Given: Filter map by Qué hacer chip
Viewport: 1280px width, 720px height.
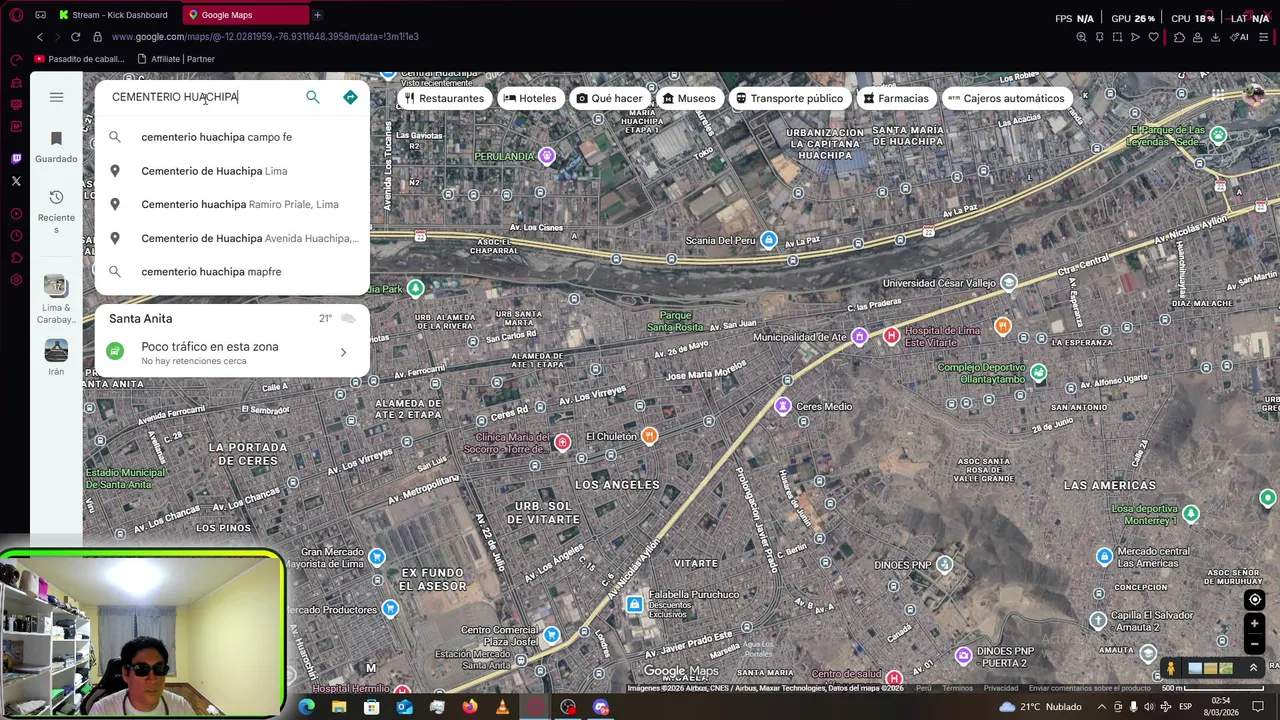Looking at the screenshot, I should pos(610,98).
